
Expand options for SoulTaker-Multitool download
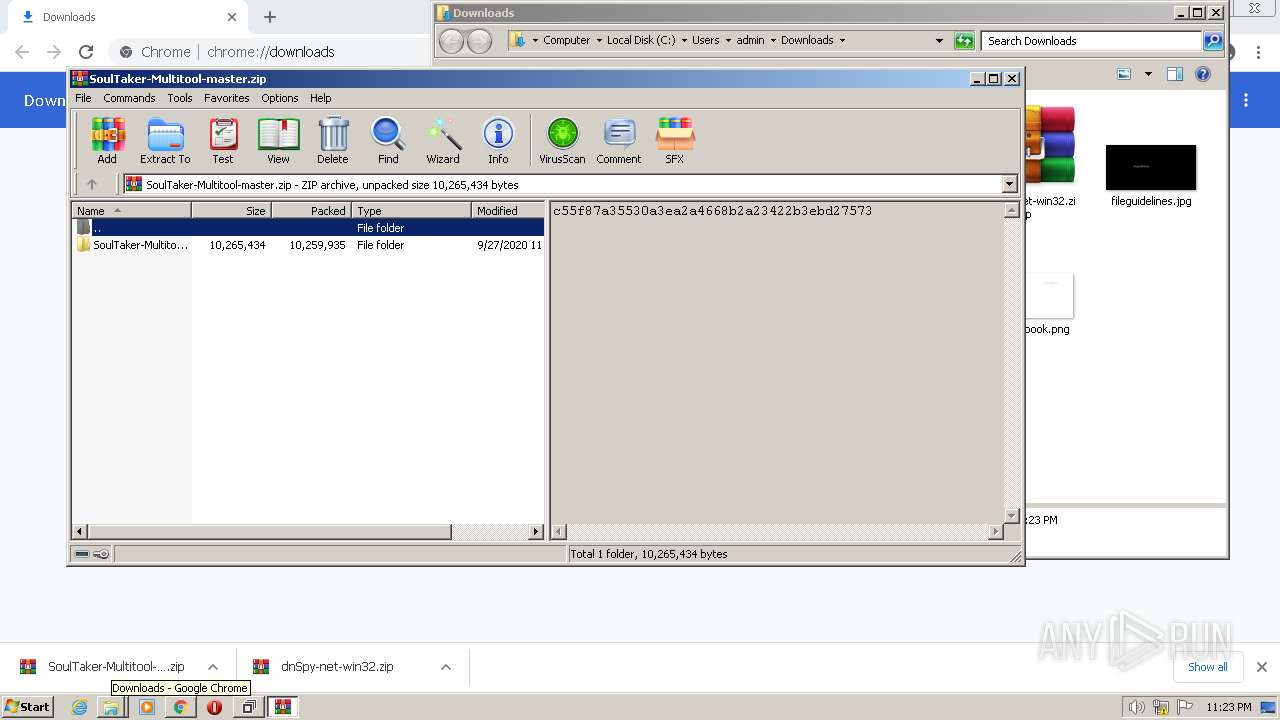(x=213, y=667)
